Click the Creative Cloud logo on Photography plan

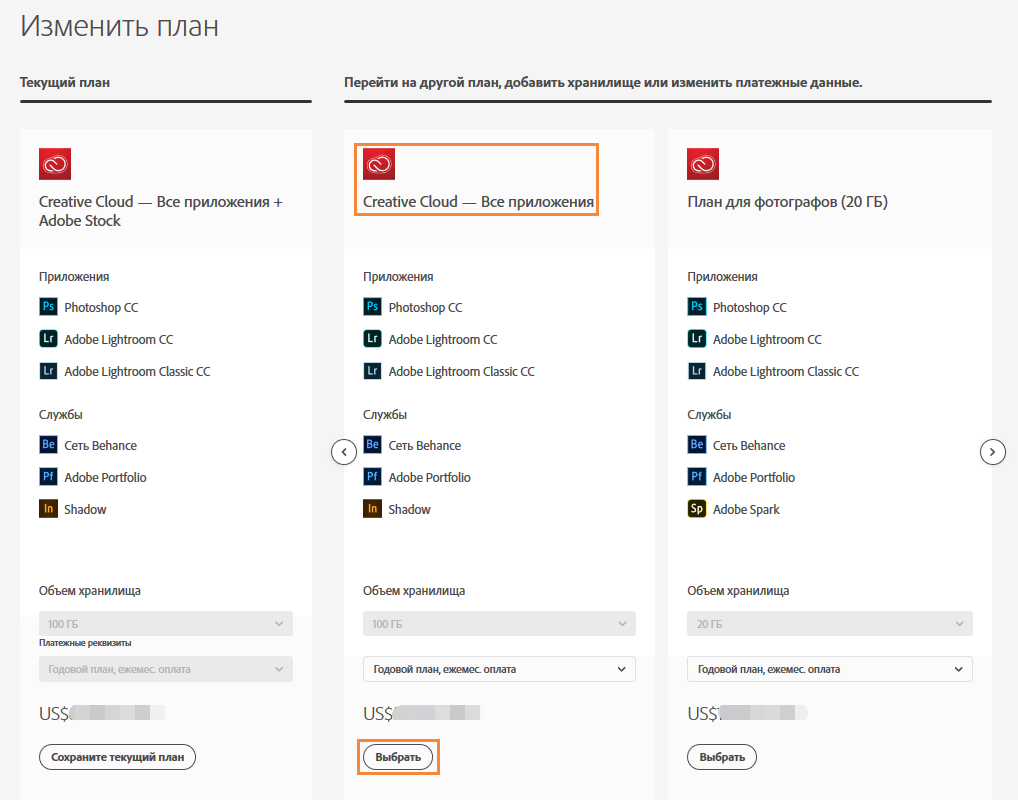703,164
